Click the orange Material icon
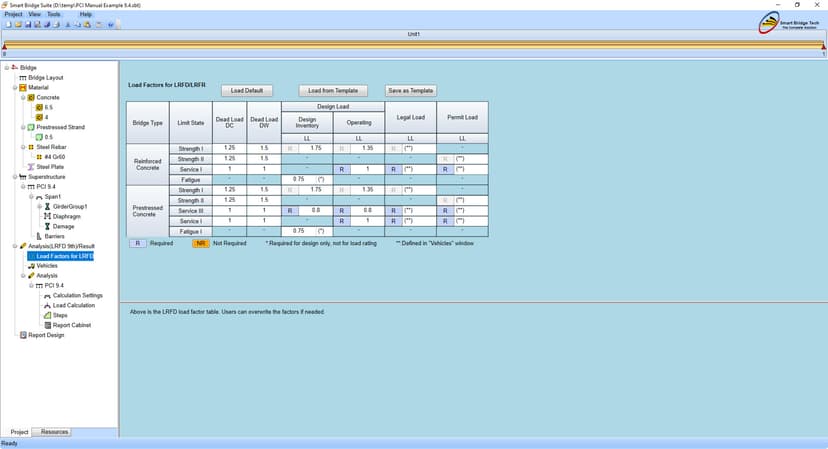The height and width of the screenshot is (449, 828). pos(23,88)
